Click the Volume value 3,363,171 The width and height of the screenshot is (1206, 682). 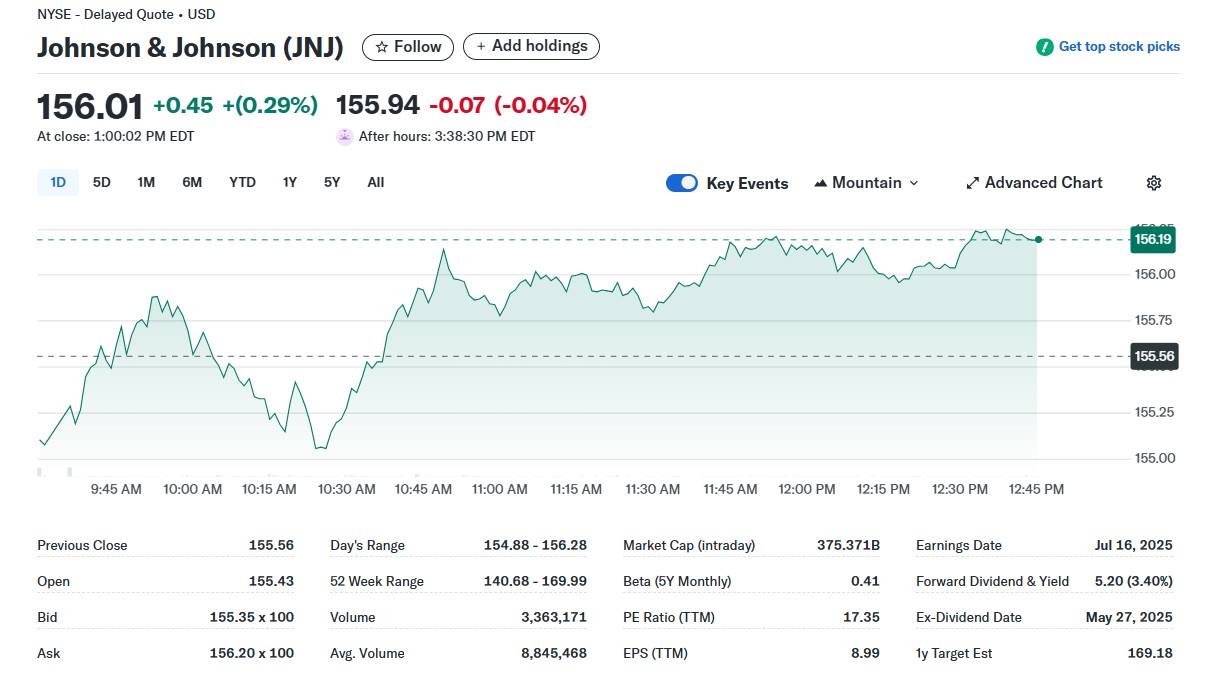[x=554, y=617]
